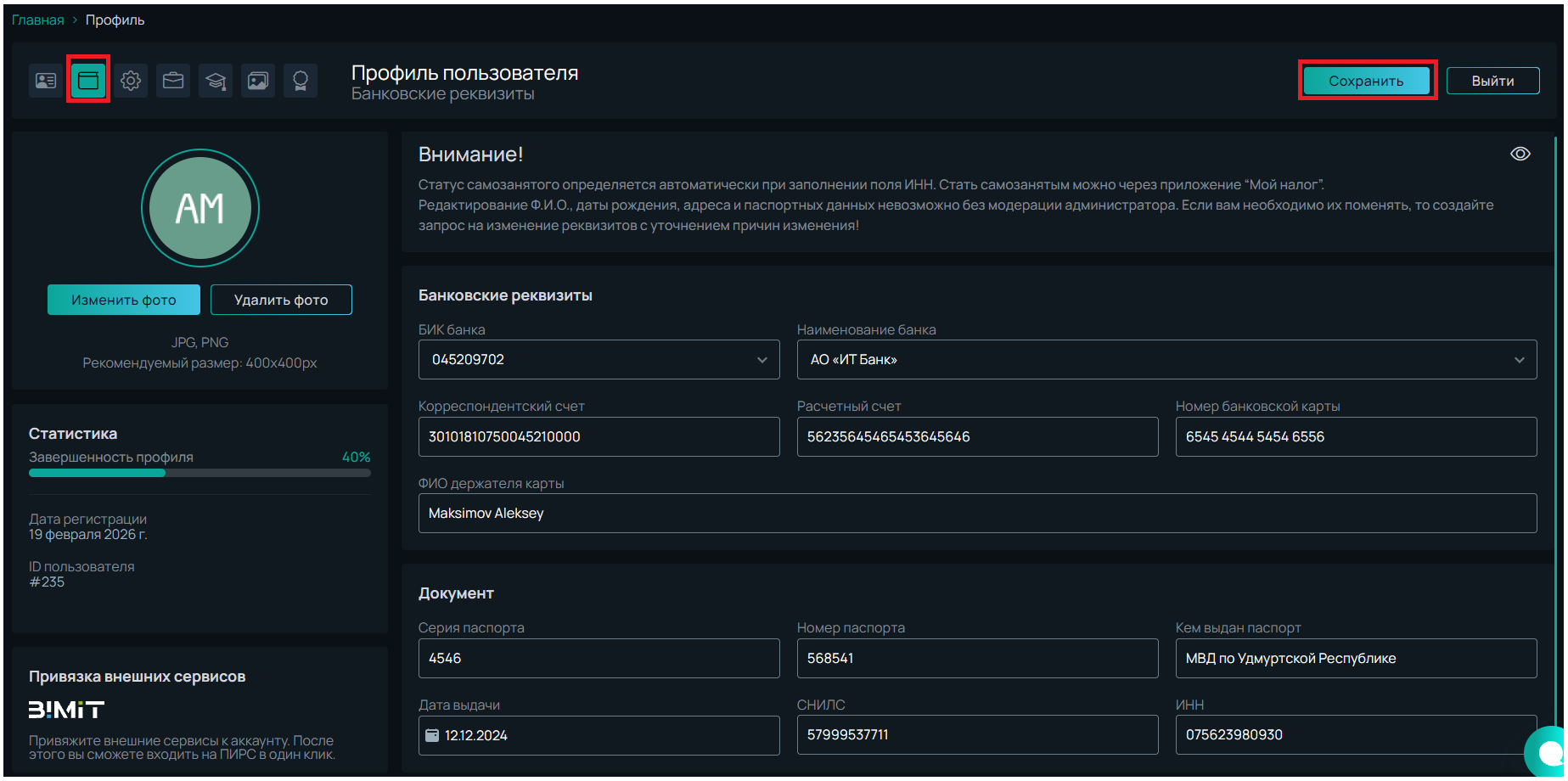The height and width of the screenshot is (781, 1568).
Task: Open the chat support bubble
Action: (x=1548, y=751)
